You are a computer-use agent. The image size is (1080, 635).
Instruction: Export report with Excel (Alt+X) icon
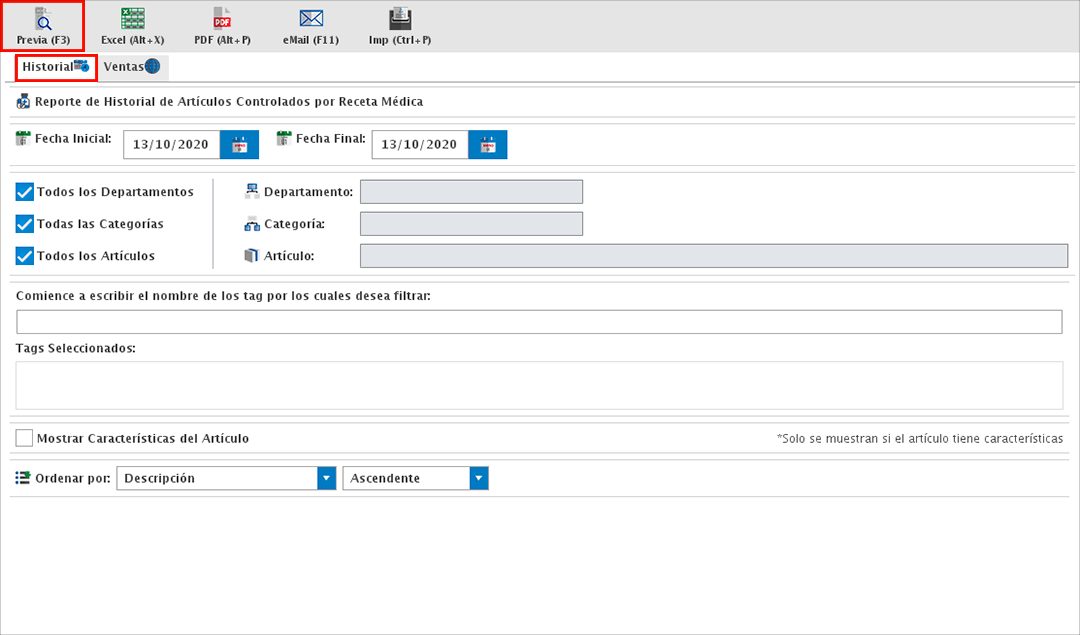tap(132, 19)
